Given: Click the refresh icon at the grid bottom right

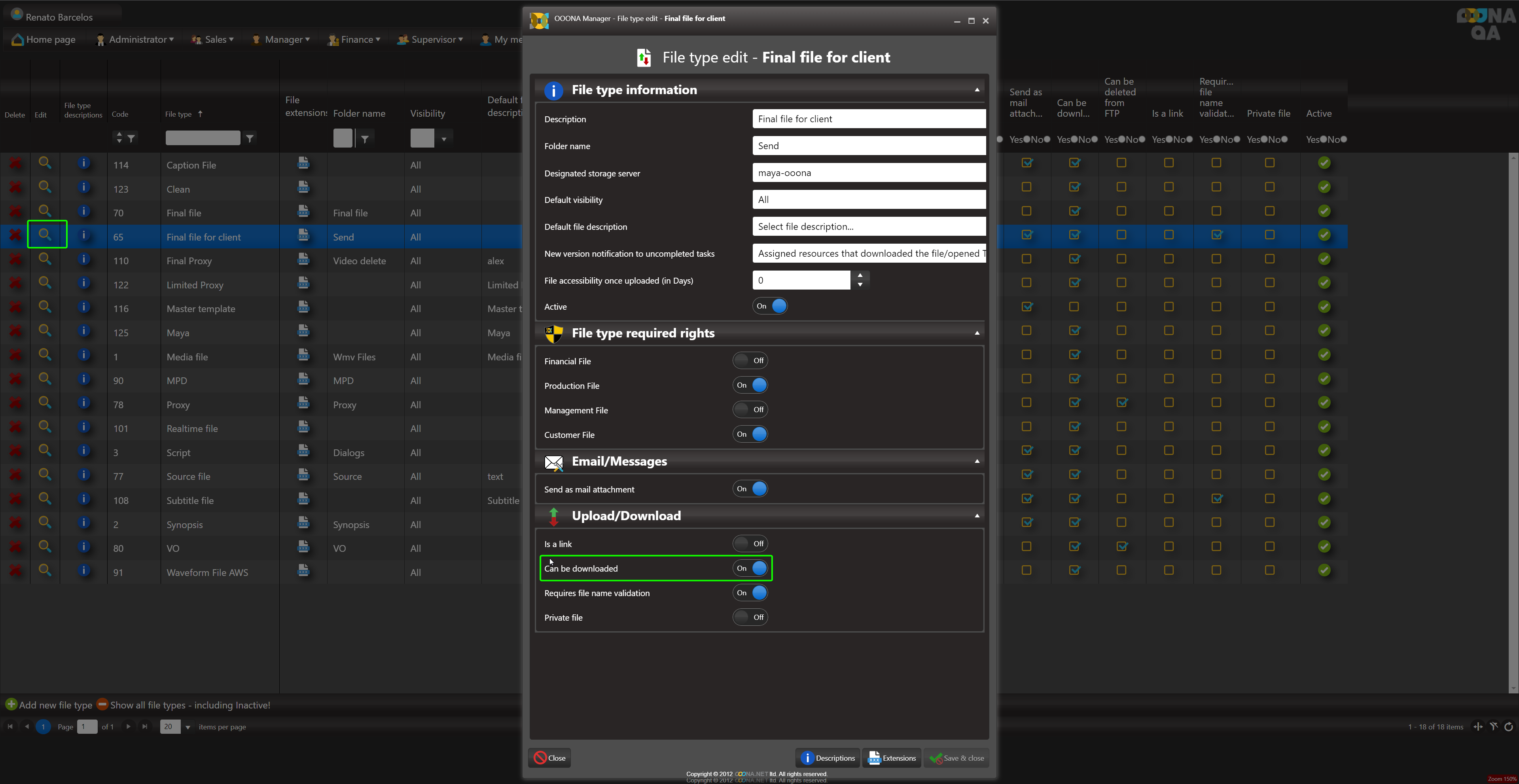Looking at the screenshot, I should [x=1508, y=727].
